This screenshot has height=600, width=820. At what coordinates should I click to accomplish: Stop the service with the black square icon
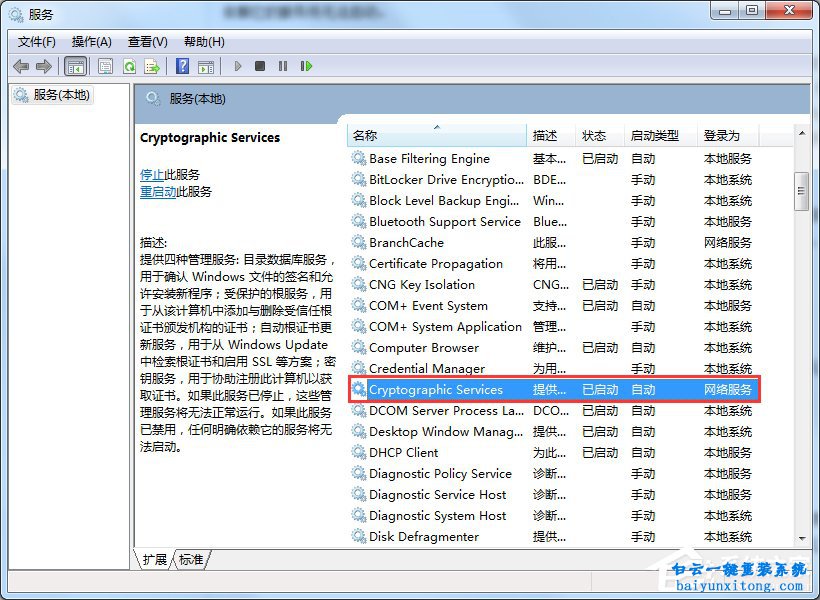pyautogui.click(x=260, y=66)
